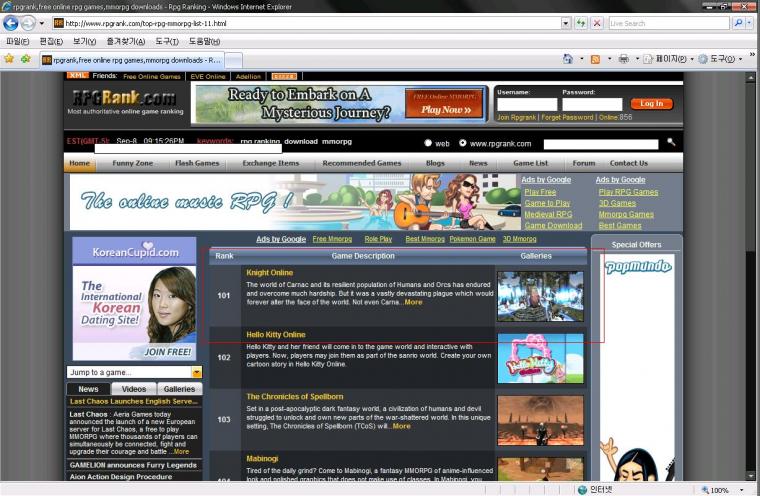Open the 파일(F) menu
Screen dimensions: 760x496
(x=18, y=42)
